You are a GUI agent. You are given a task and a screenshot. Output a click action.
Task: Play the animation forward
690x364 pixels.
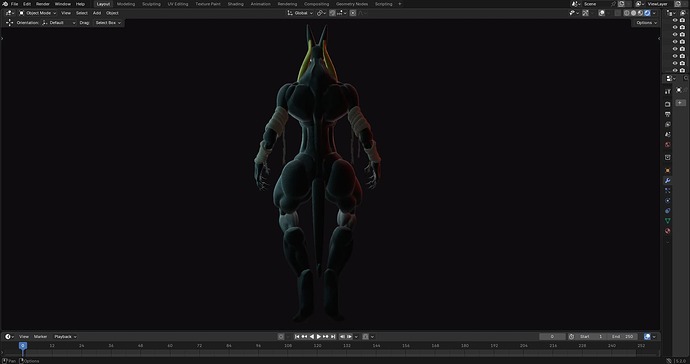319,337
